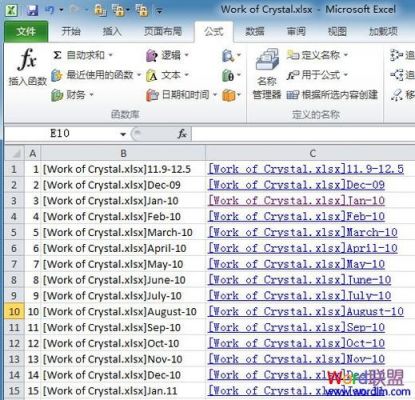Open Lookup and Reference functions icon
The width and height of the screenshot is (415, 400).
228,55
